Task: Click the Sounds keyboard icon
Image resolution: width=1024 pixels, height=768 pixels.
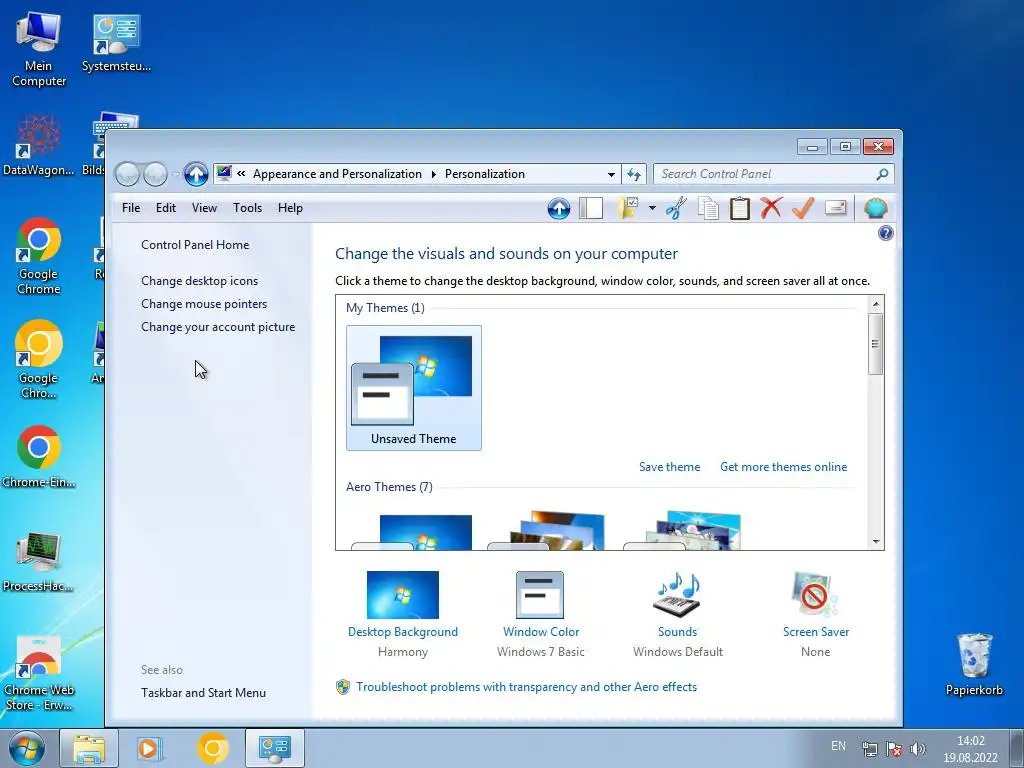Action: pyautogui.click(x=677, y=595)
